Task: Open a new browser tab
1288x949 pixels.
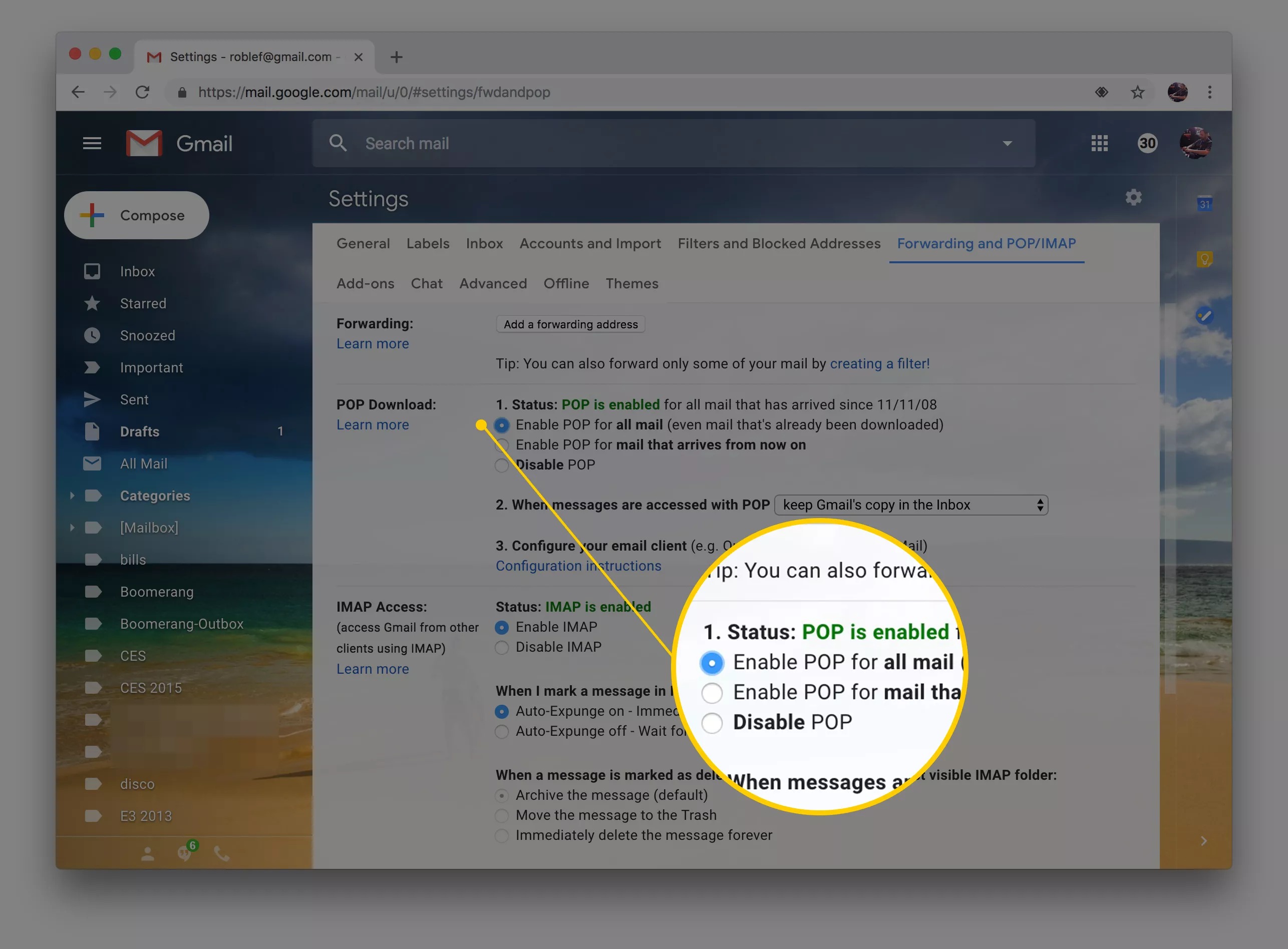Action: 396,57
